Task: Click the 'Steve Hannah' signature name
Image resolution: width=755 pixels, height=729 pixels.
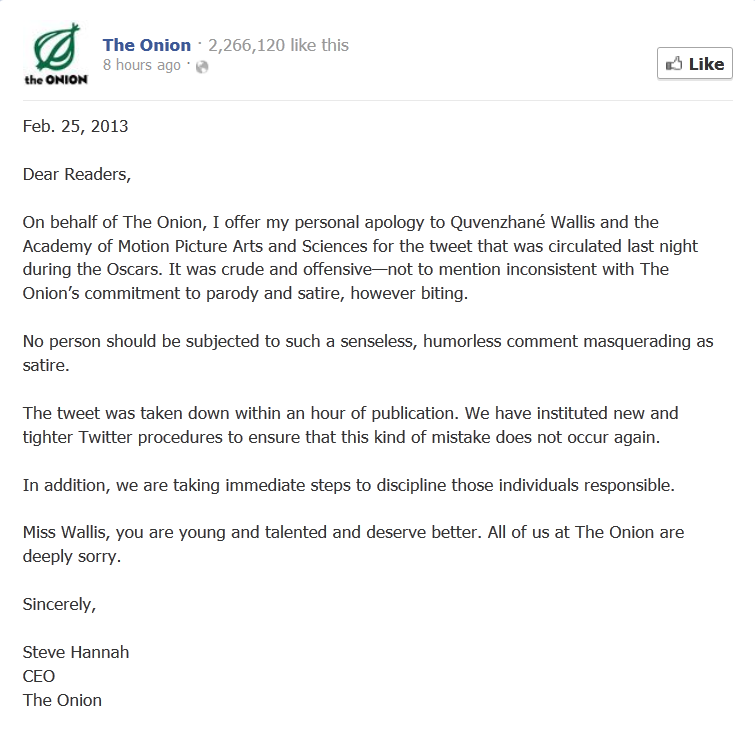Action: coord(76,652)
